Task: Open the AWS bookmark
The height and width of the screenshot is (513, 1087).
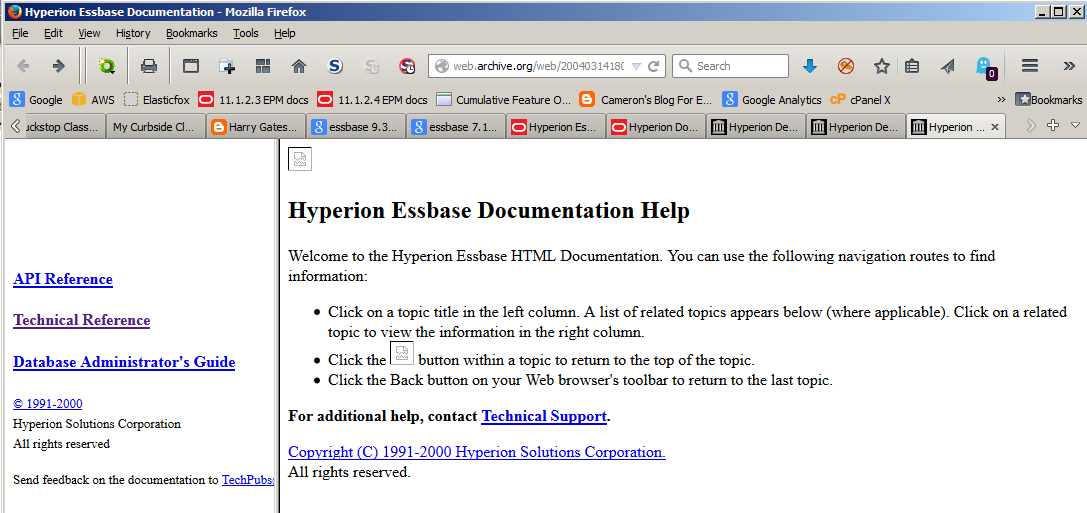Action: pyautogui.click(x=94, y=100)
